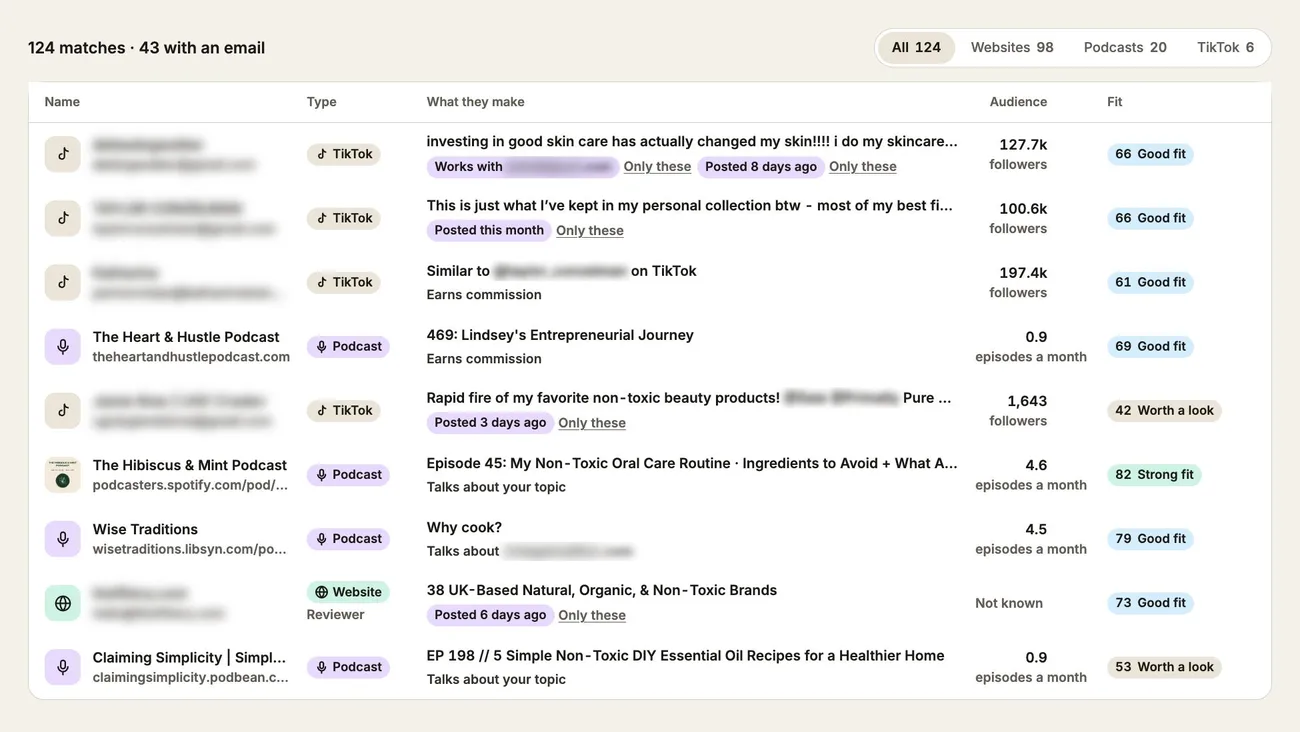
Task: Click the 42 Worth a look badge
Action: (1164, 410)
